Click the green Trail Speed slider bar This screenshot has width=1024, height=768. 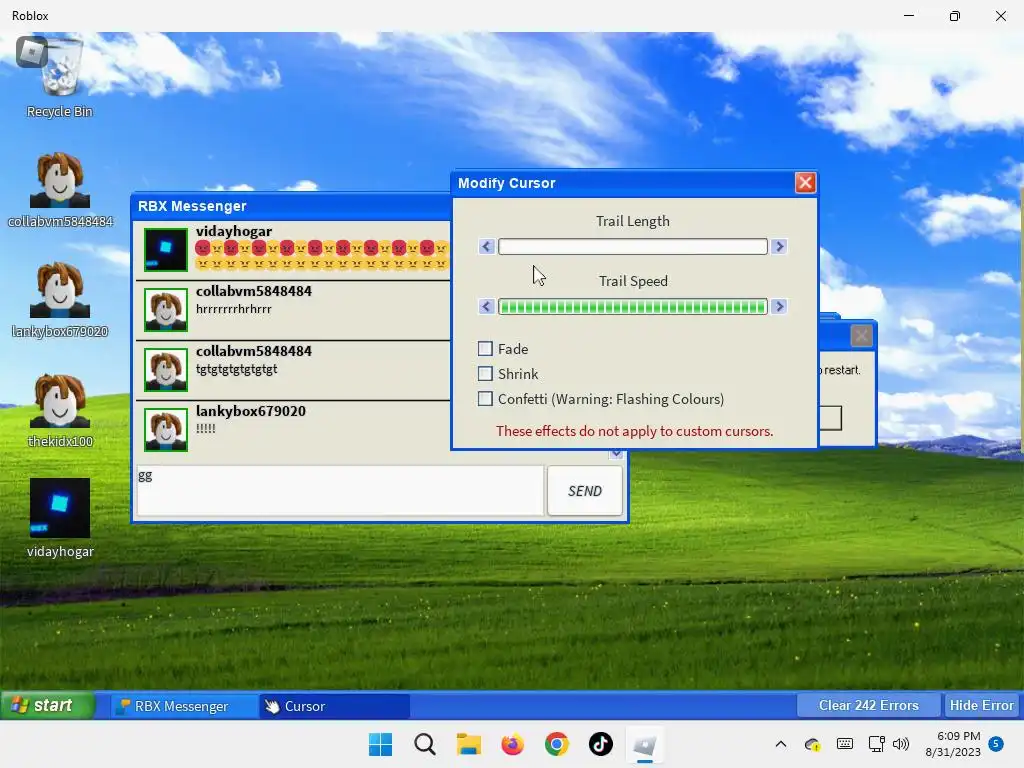click(x=633, y=306)
